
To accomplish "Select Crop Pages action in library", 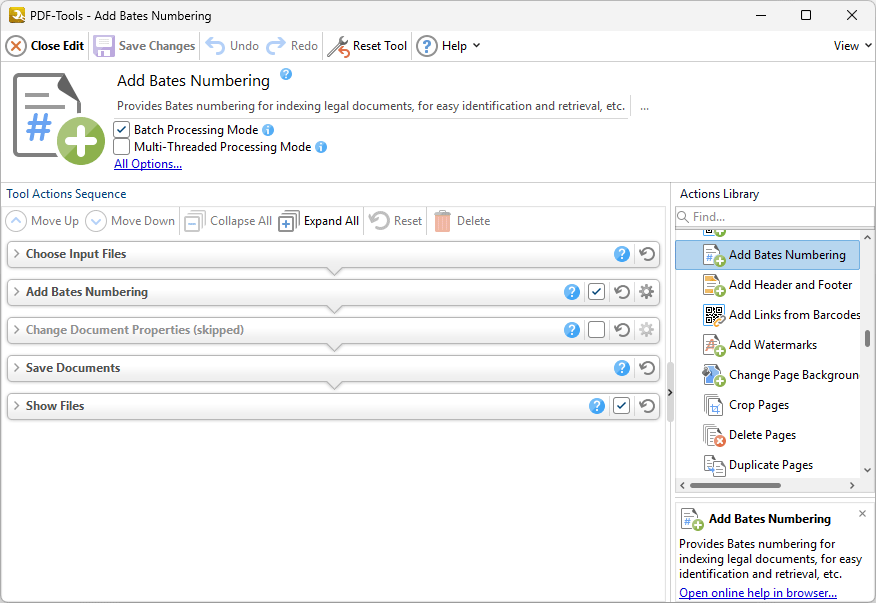I will 758,405.
